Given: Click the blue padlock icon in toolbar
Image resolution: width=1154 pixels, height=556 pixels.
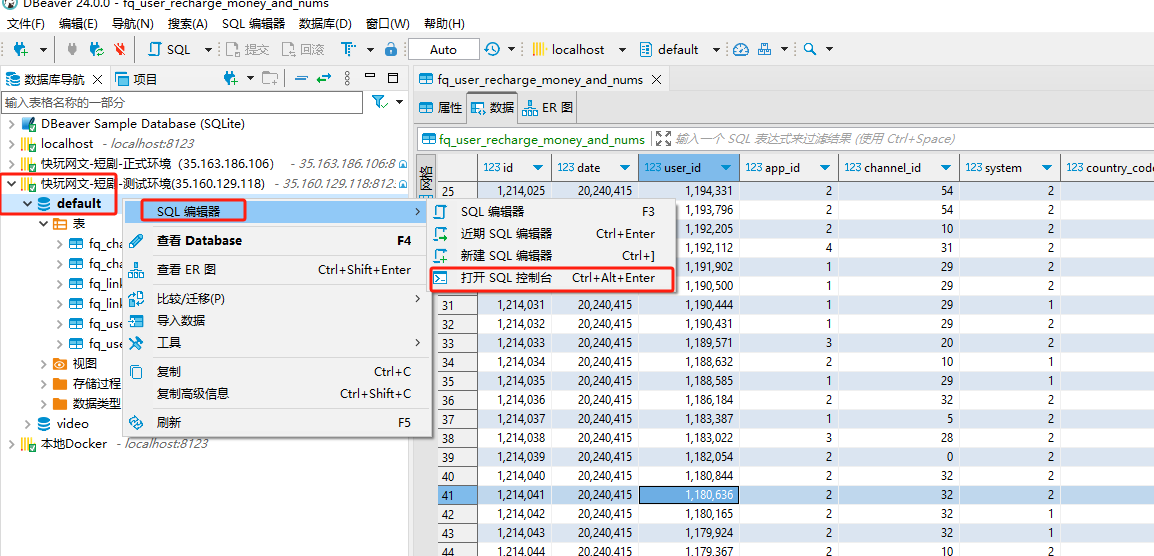Looking at the screenshot, I should [392, 49].
